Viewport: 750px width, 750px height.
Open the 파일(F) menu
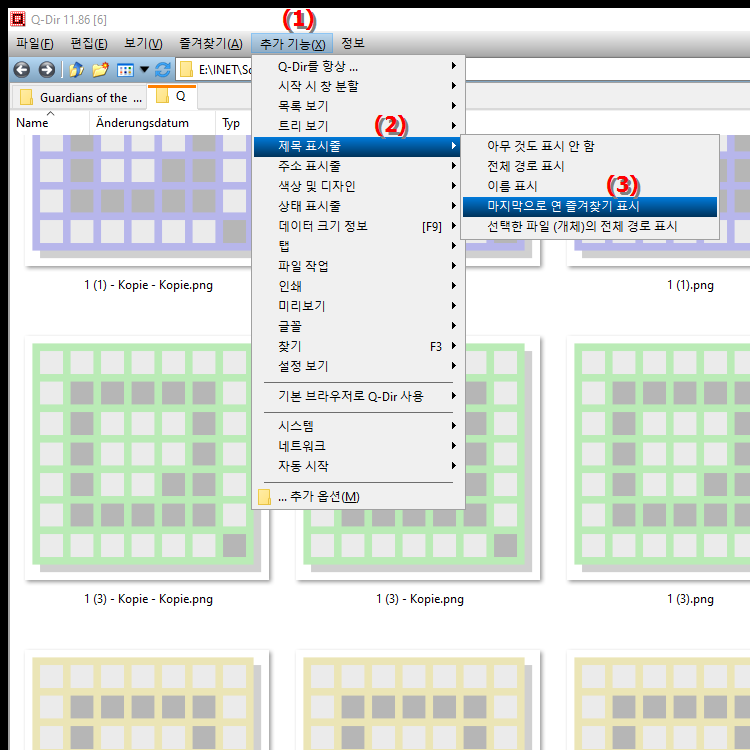pyautogui.click(x=34, y=44)
